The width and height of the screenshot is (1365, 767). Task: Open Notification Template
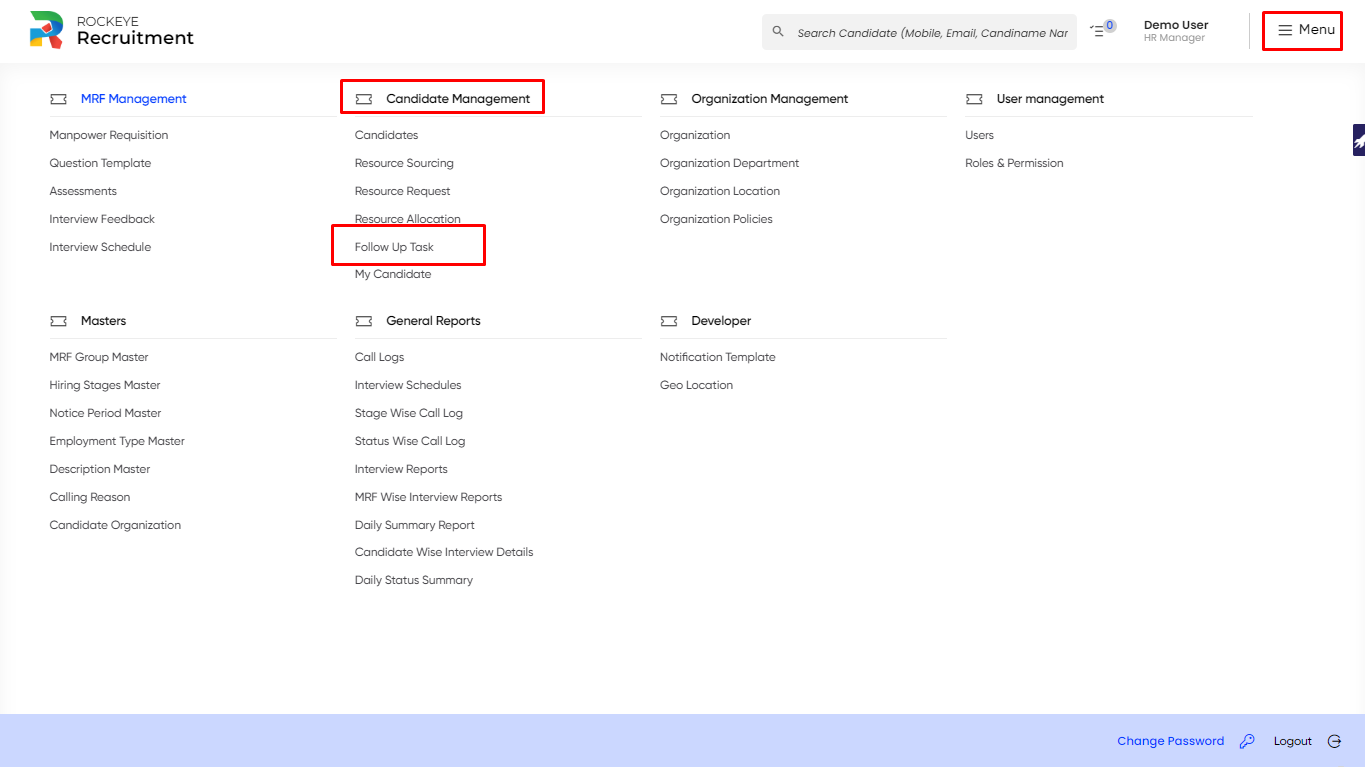click(x=718, y=357)
